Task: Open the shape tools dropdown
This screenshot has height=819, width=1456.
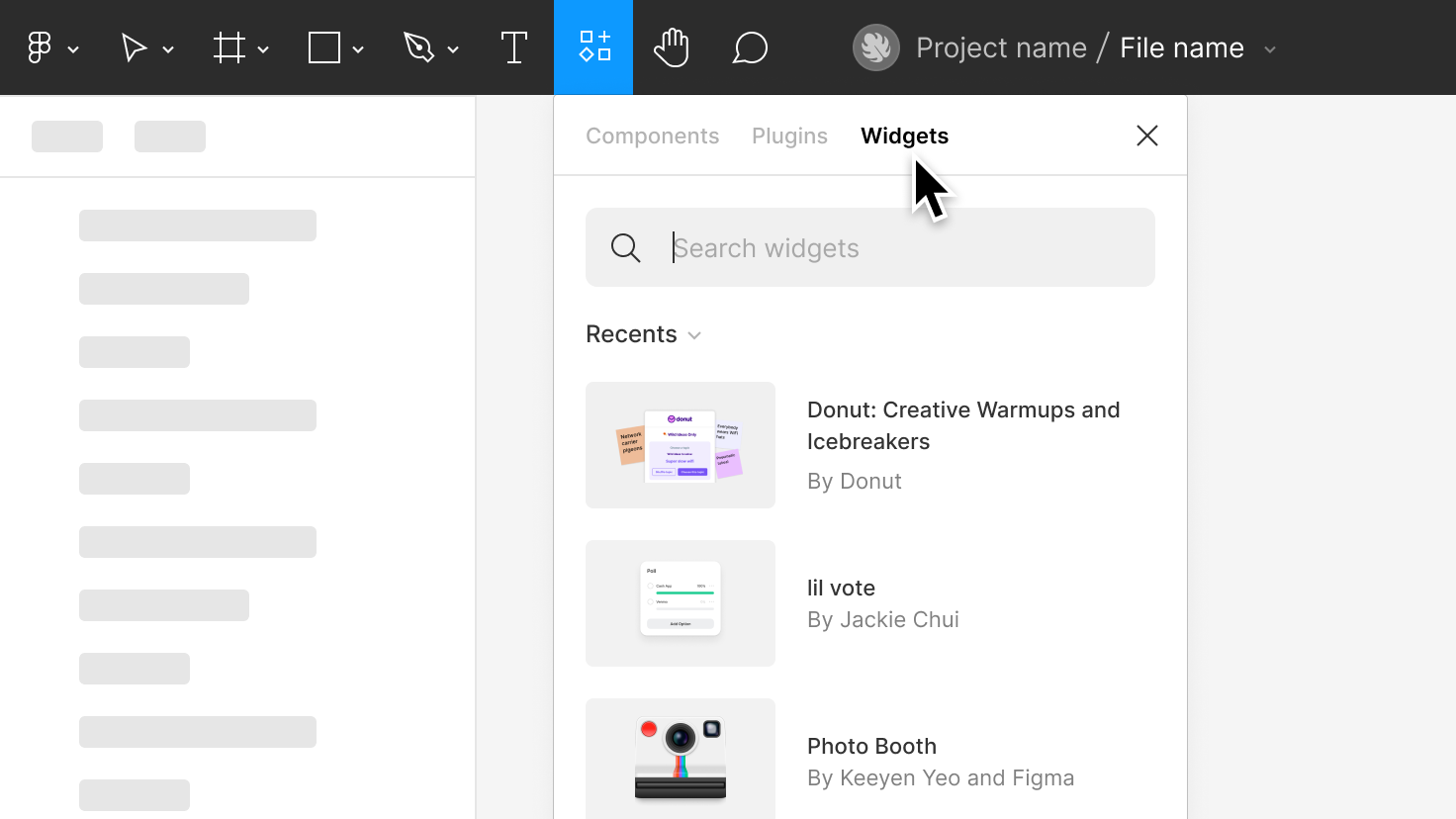Action: click(x=358, y=47)
